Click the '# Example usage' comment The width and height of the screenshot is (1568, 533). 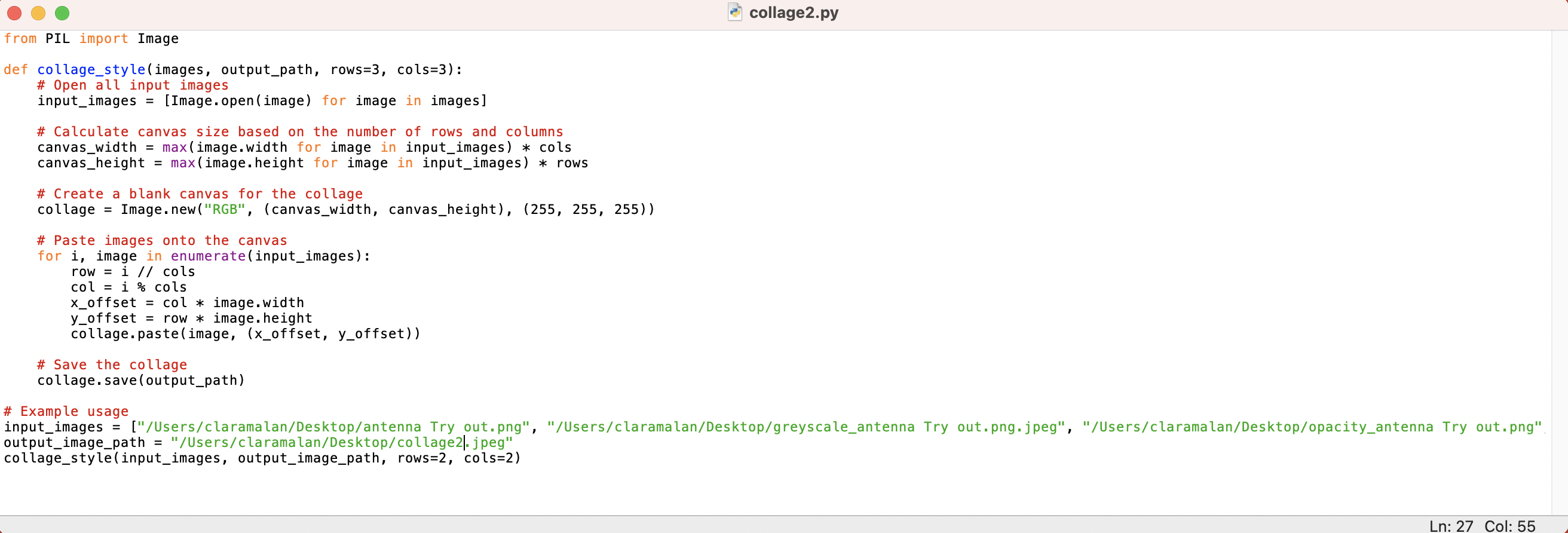(66, 411)
